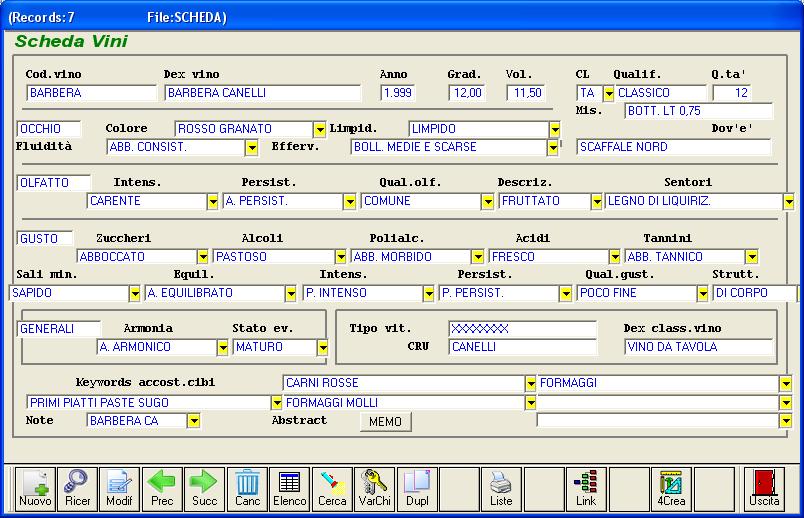Open the Qual.olf. COMUNE dropdown

[x=488, y=202]
